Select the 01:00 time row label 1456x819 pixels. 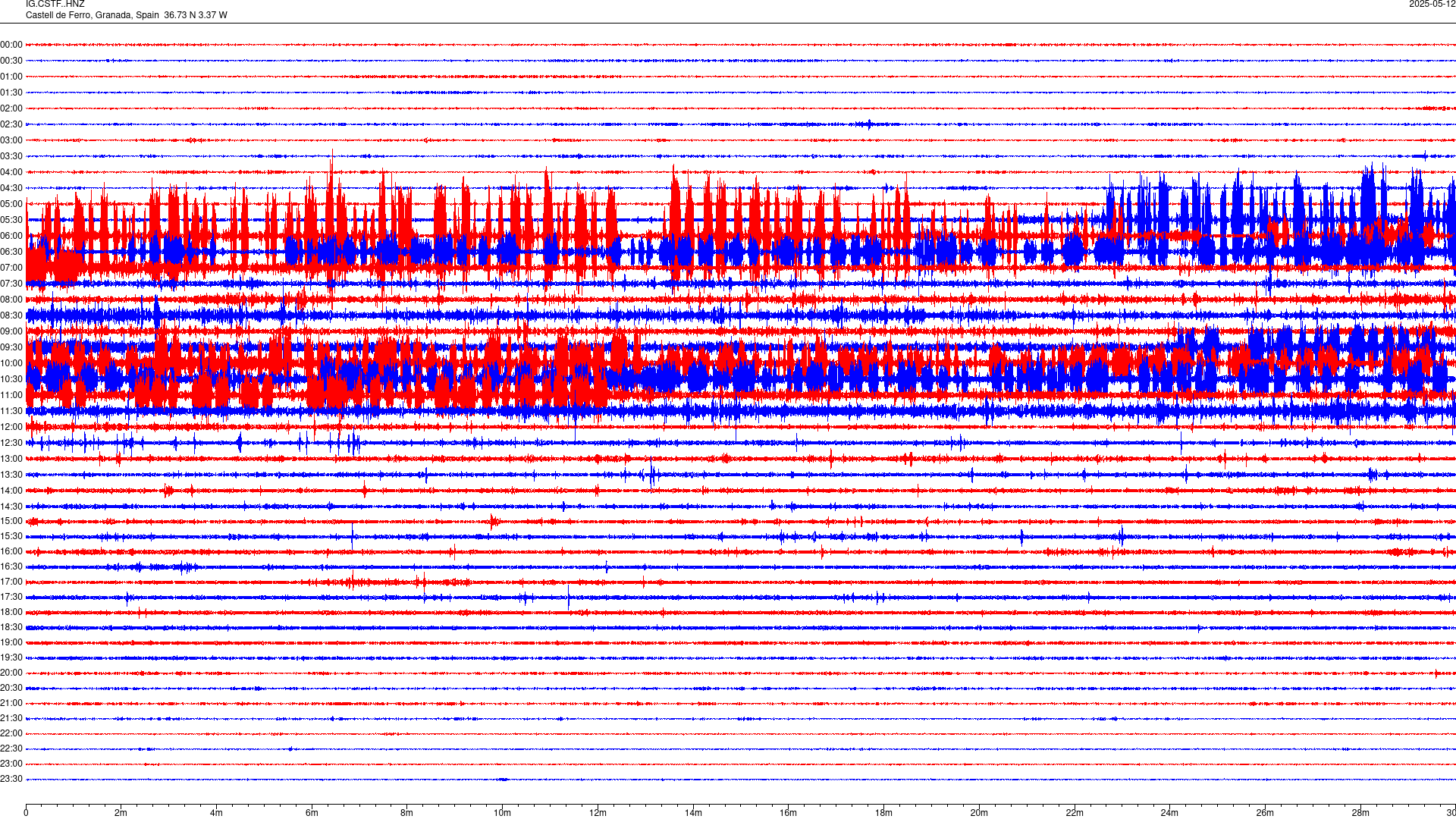click(11, 77)
